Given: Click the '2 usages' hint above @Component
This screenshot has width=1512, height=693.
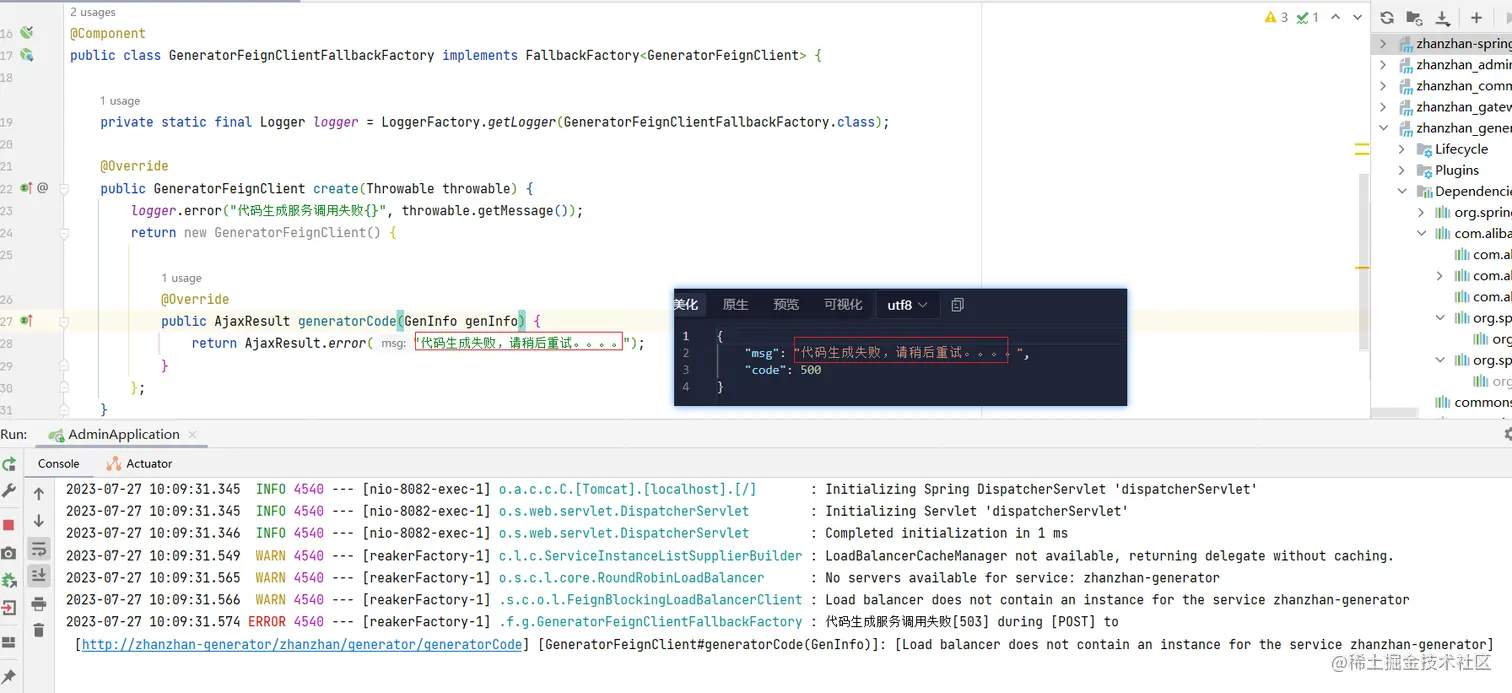Looking at the screenshot, I should tap(92, 12).
